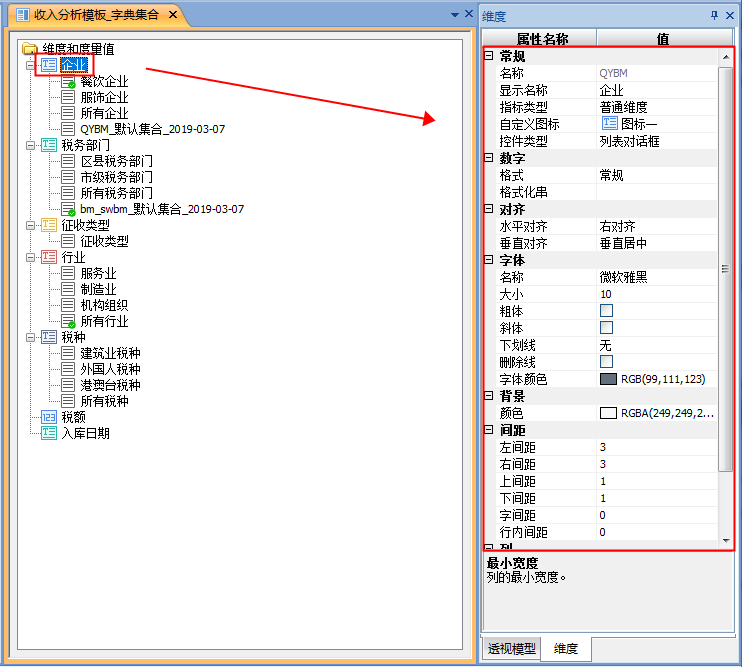The image size is (742, 667).
Task: Click the 维度和度量值 root folder icon
Action: (x=30, y=48)
